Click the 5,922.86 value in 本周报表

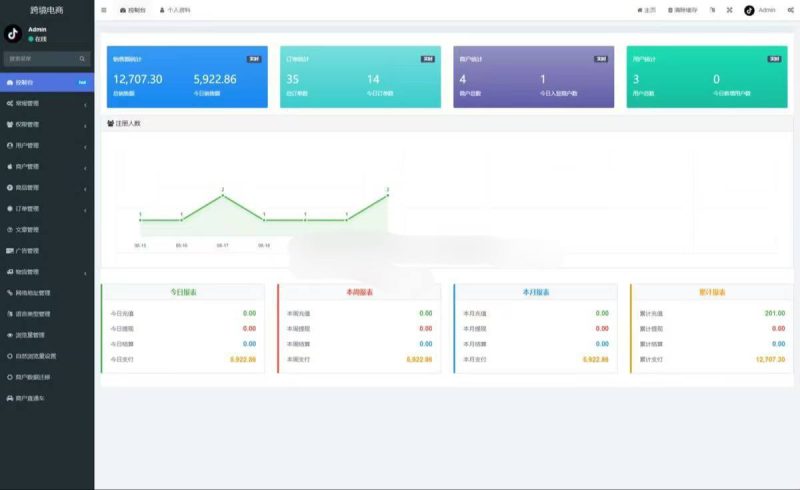419,360
